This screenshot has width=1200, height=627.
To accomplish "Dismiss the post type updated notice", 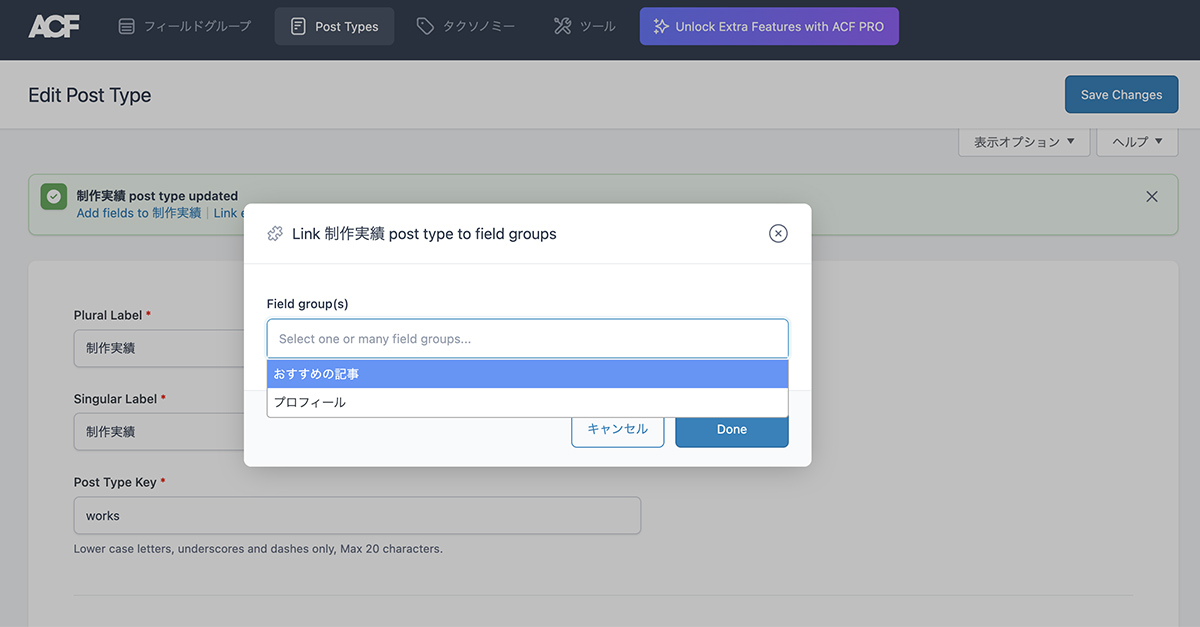I will click(1152, 196).
